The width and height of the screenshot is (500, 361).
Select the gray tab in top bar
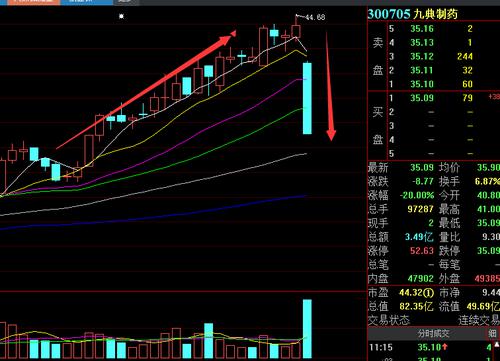click(126, 2)
